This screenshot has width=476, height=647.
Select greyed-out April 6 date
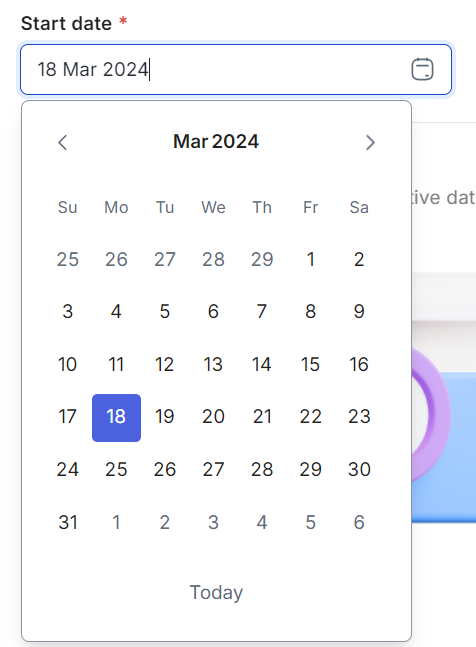[x=359, y=522]
